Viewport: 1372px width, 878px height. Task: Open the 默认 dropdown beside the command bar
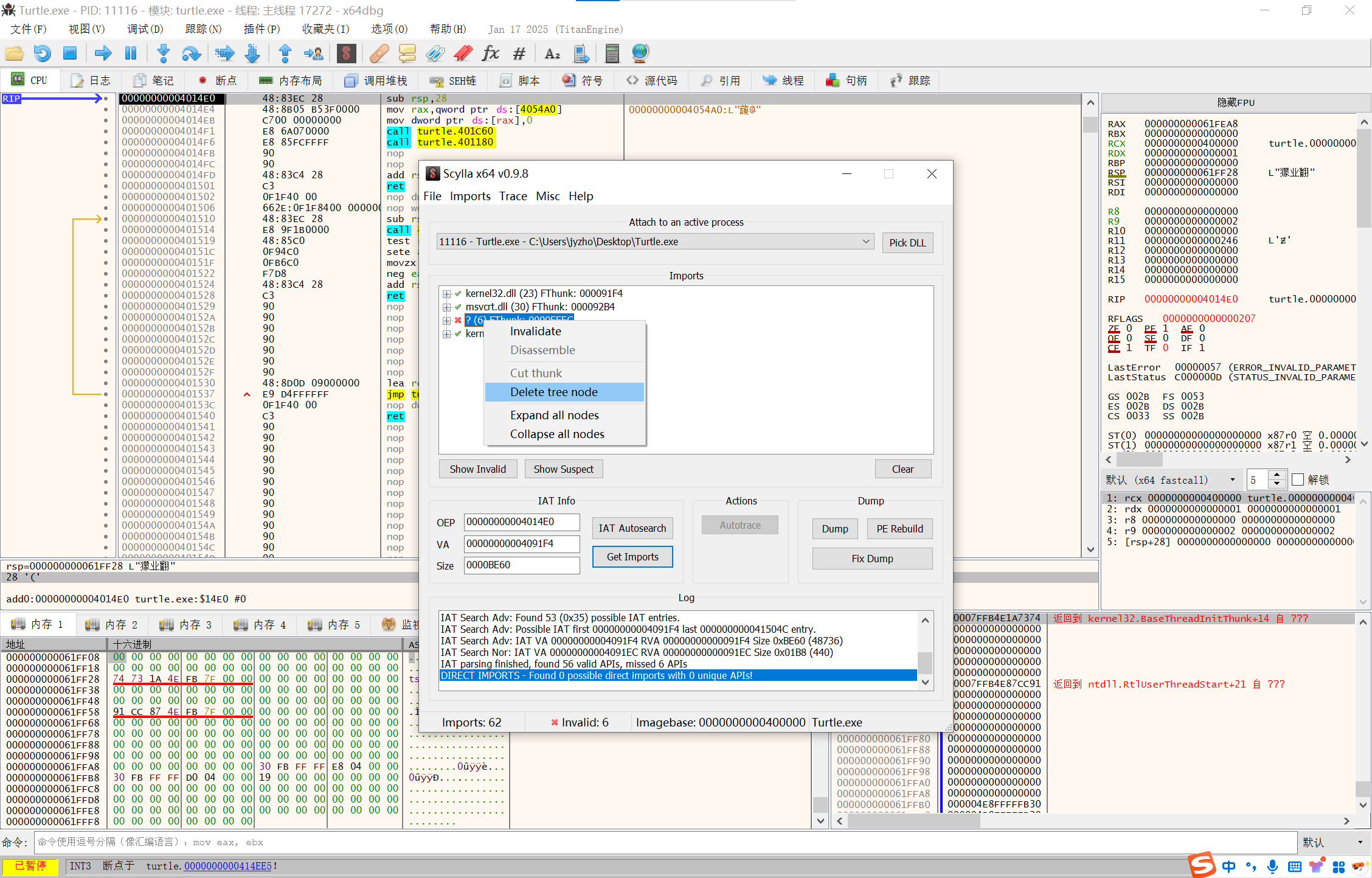pyautogui.click(x=1332, y=842)
